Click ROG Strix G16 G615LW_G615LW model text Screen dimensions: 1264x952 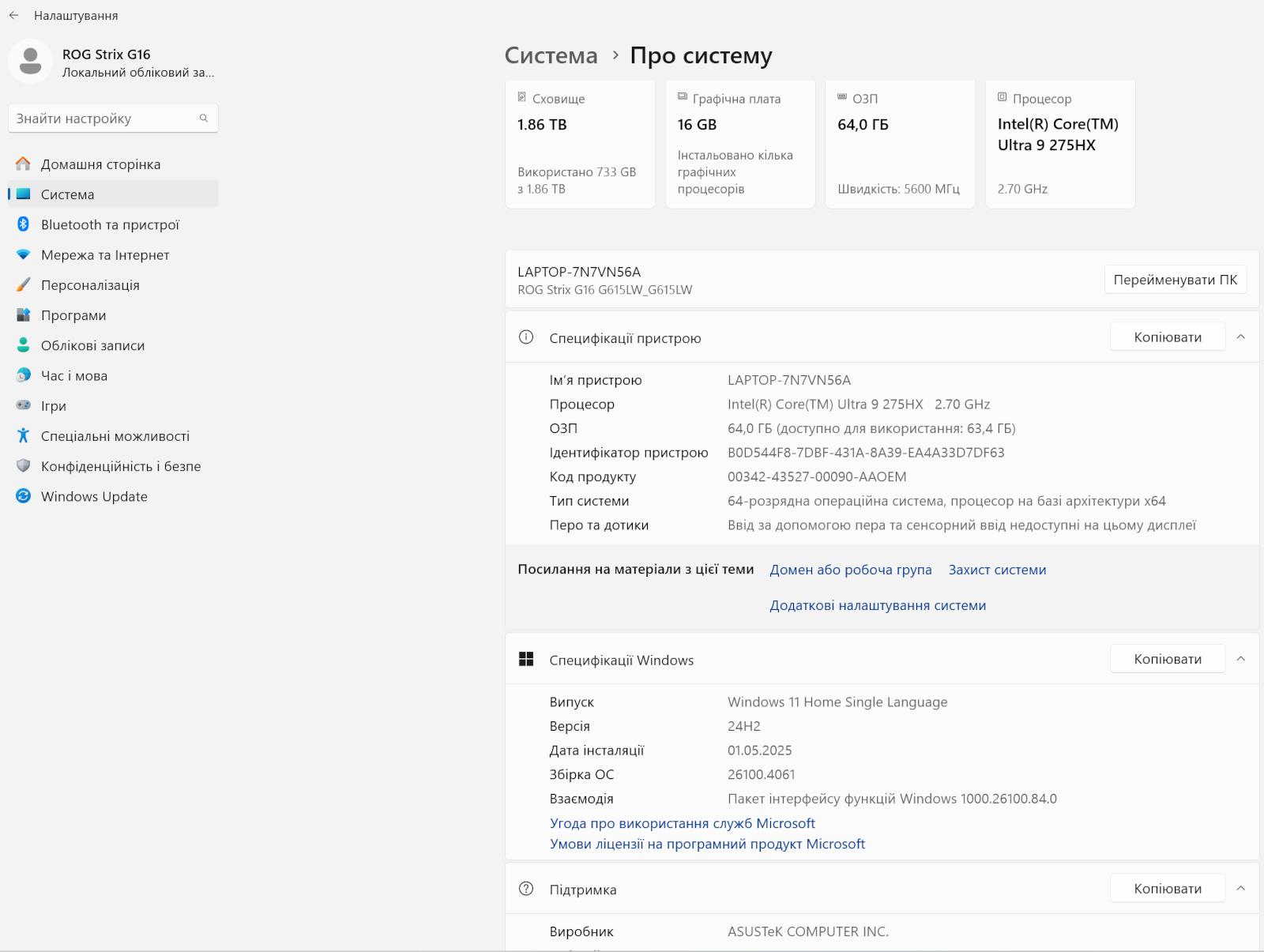tap(605, 290)
